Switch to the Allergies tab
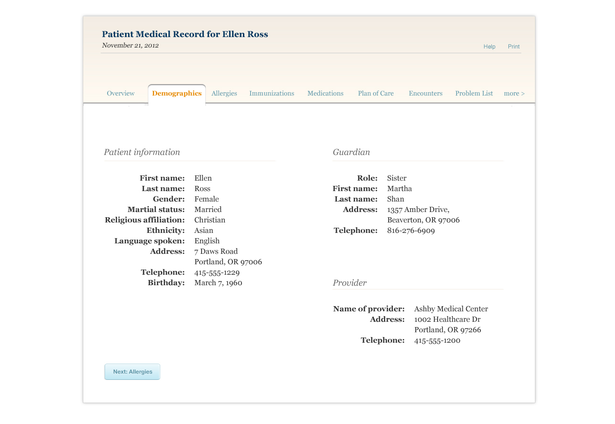Image resolution: width=615 pixels, height=424 pixels. tap(224, 93)
